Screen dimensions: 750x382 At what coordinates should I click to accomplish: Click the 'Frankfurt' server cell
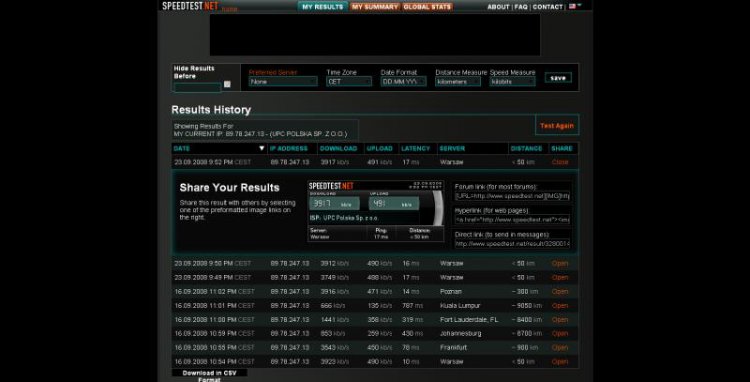453,348
